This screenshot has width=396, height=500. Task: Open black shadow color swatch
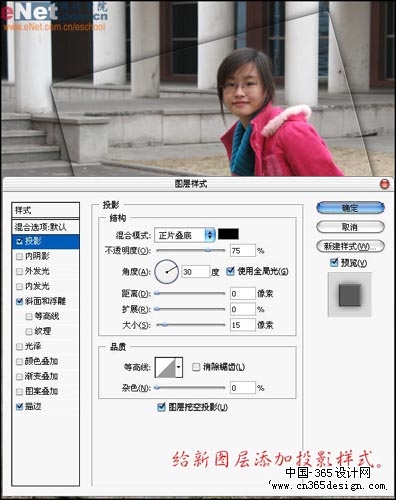228,234
